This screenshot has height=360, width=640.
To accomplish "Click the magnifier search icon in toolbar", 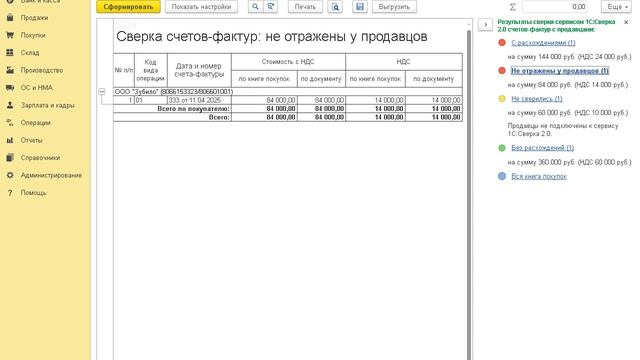I will pyautogui.click(x=255, y=7).
